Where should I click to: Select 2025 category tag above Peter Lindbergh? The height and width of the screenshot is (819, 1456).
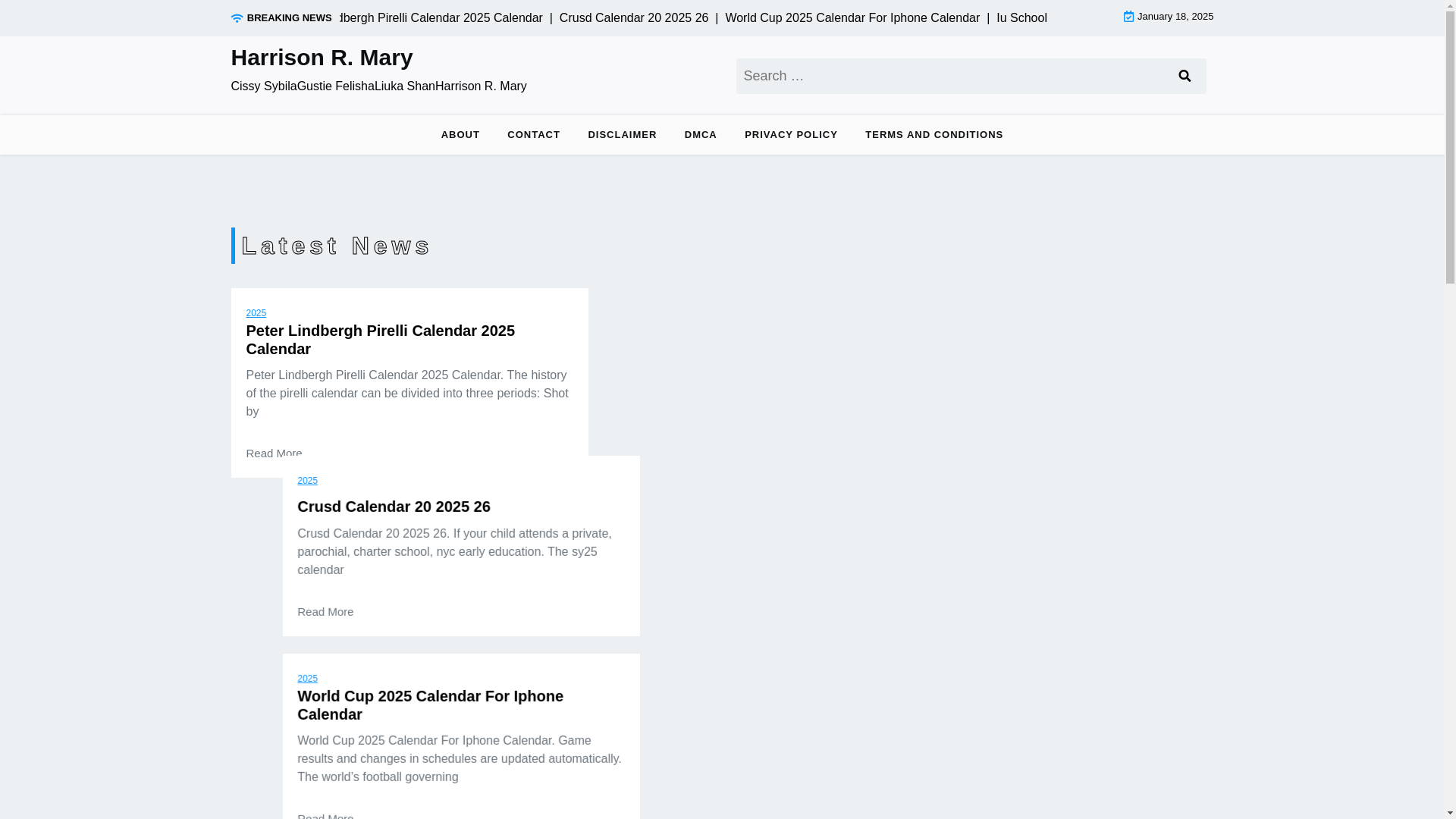tap(256, 313)
